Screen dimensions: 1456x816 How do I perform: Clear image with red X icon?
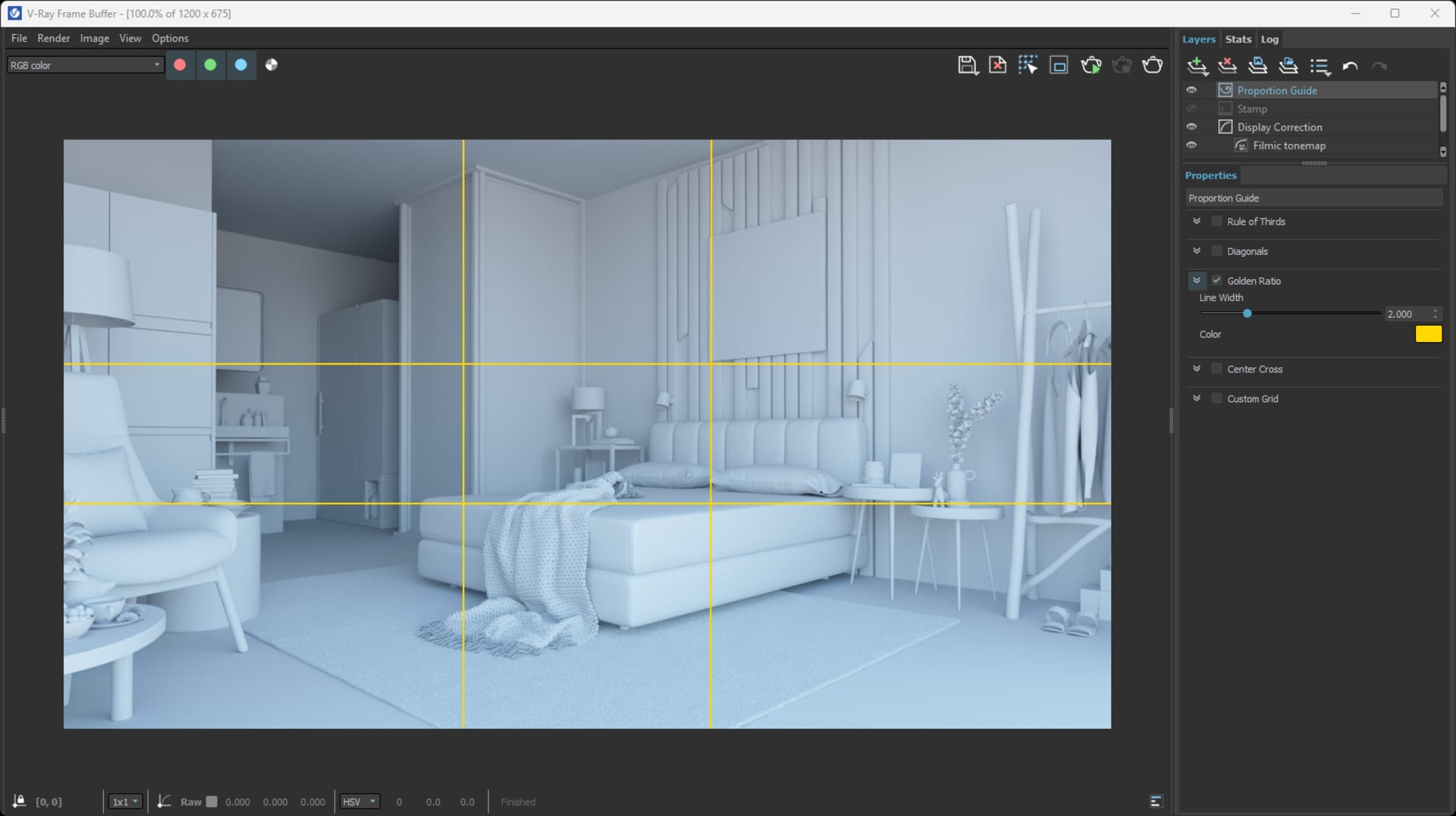(998, 66)
